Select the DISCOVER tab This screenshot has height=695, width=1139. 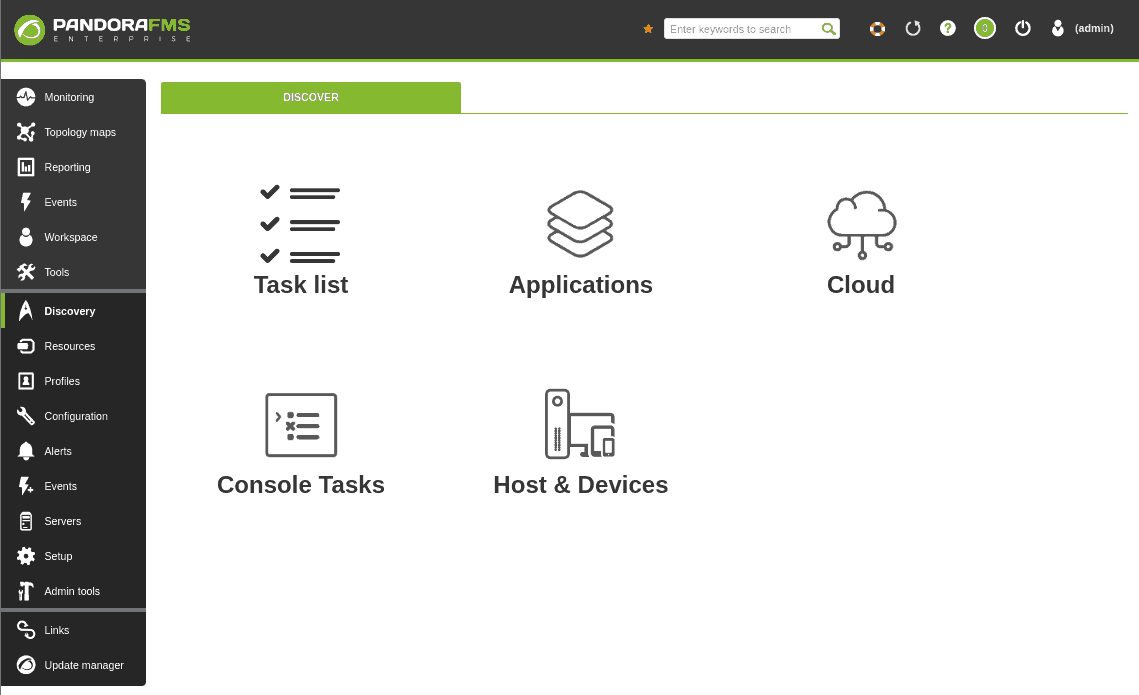[x=311, y=97]
